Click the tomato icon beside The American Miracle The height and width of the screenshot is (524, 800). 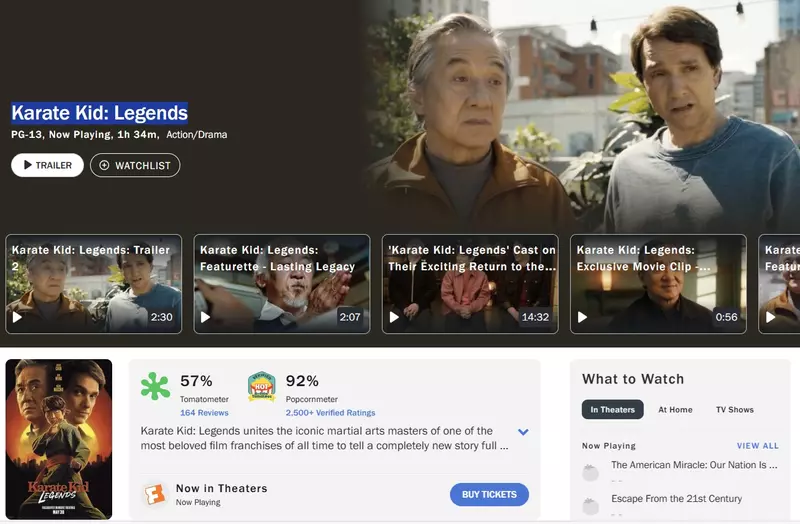tap(591, 472)
